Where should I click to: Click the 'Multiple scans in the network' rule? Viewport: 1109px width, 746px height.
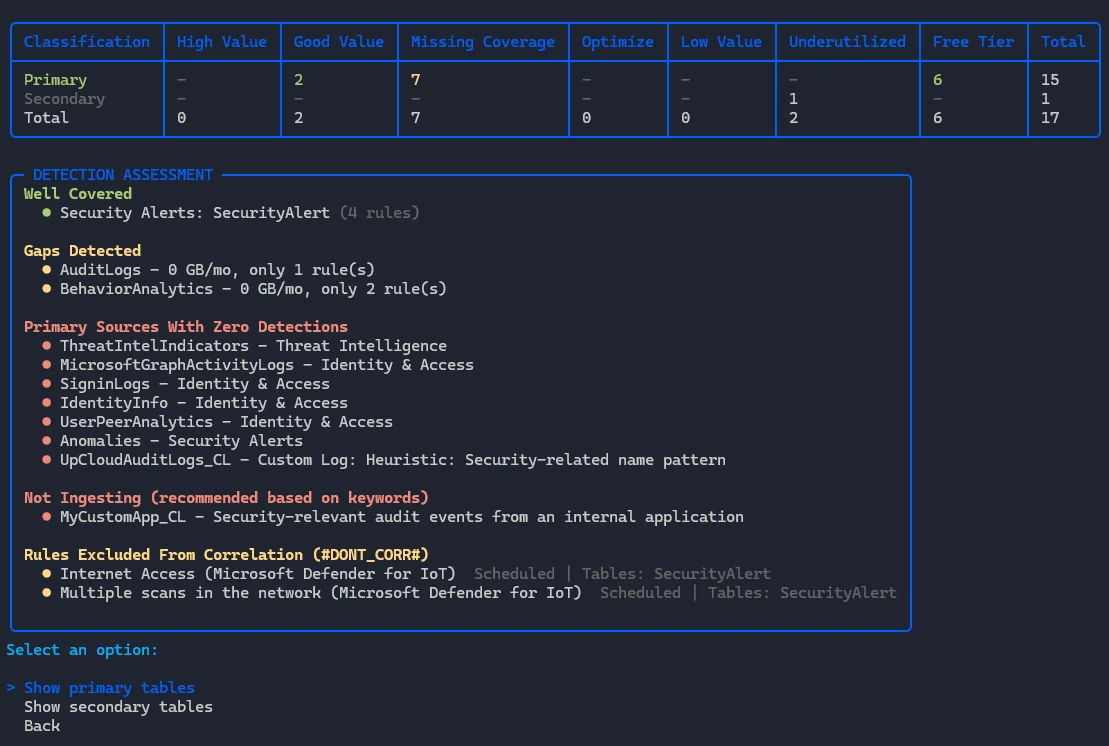tap(320, 593)
